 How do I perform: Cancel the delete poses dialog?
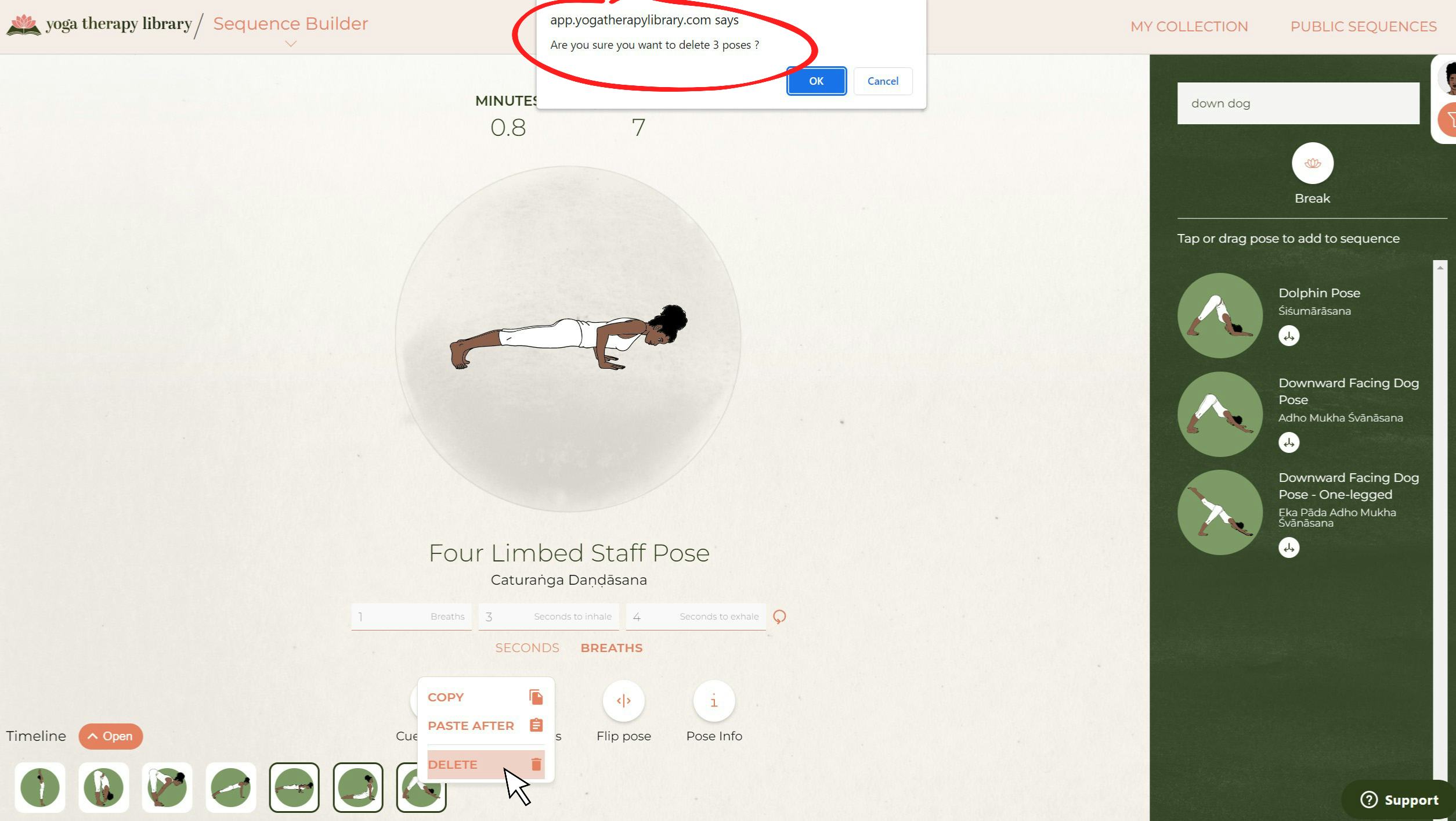(x=883, y=81)
